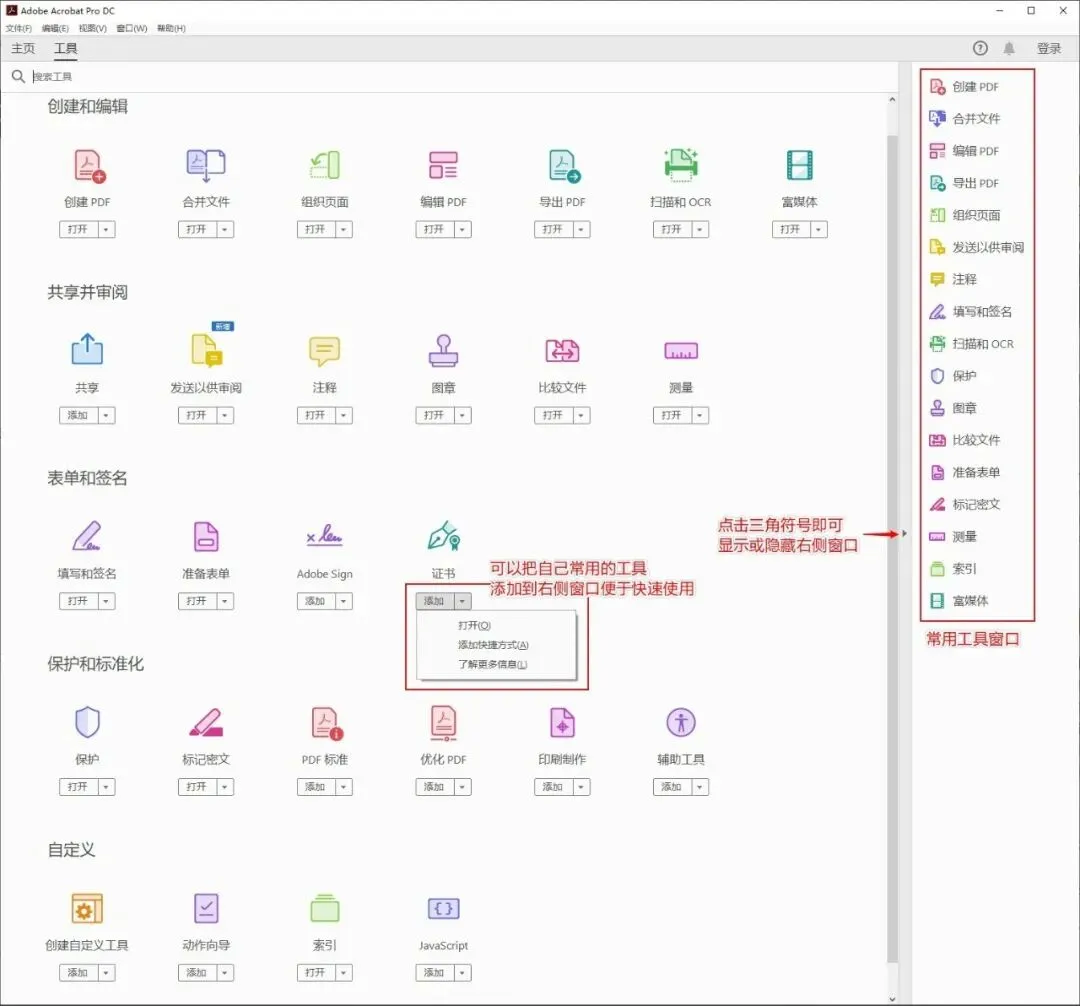1080x1006 pixels.
Task: Open the 编辑(E) menu
Action: (x=55, y=28)
